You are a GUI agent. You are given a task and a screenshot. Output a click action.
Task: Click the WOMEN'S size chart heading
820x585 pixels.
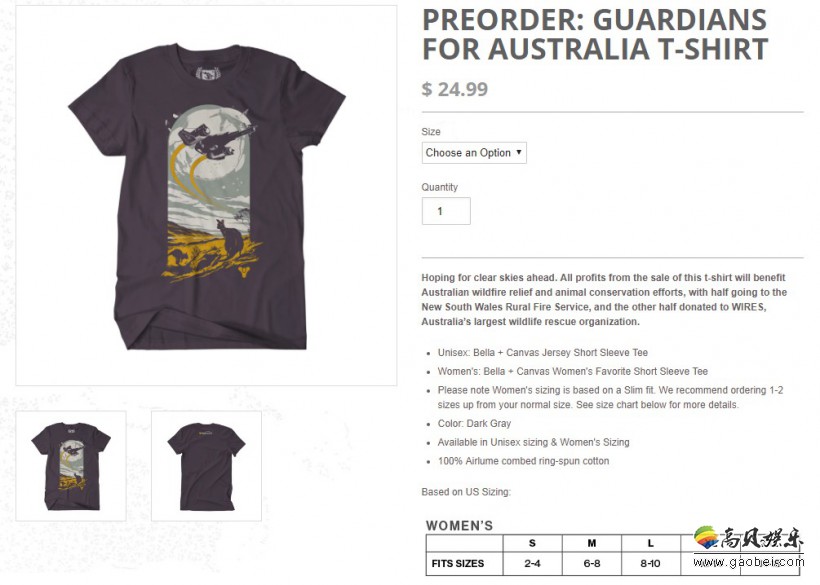(459, 526)
